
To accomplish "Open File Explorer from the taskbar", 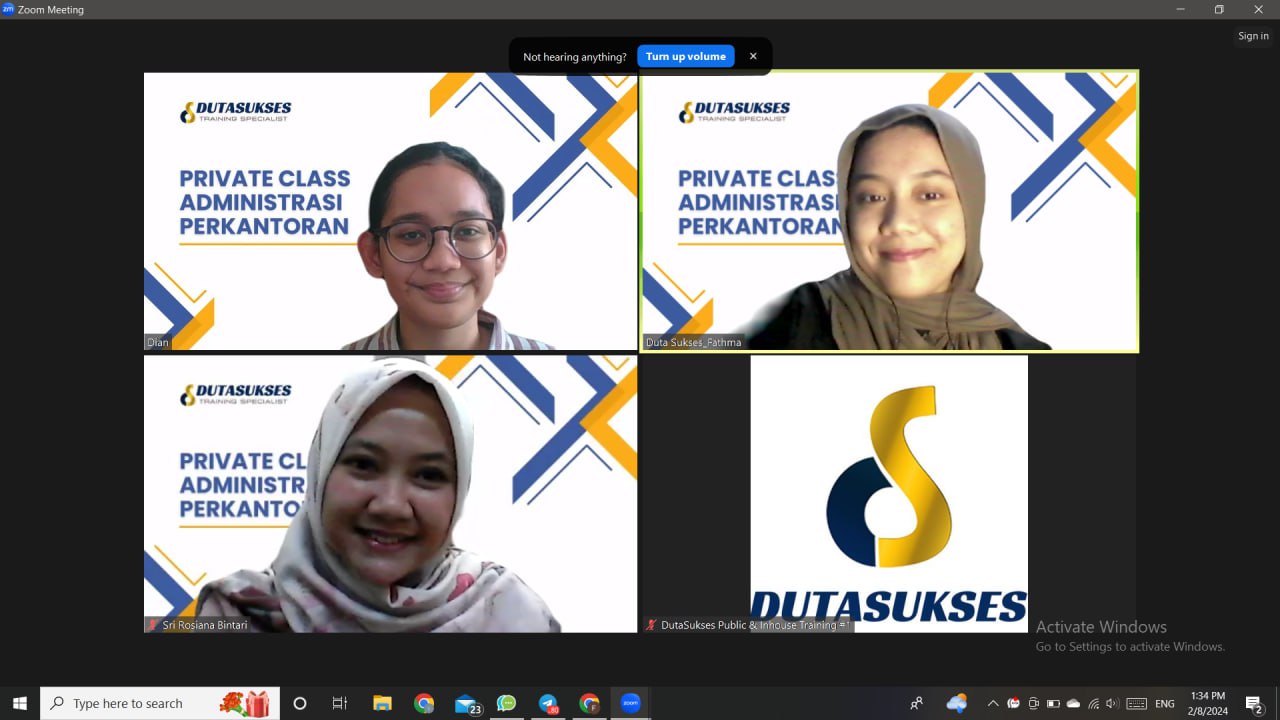I will [x=382, y=703].
